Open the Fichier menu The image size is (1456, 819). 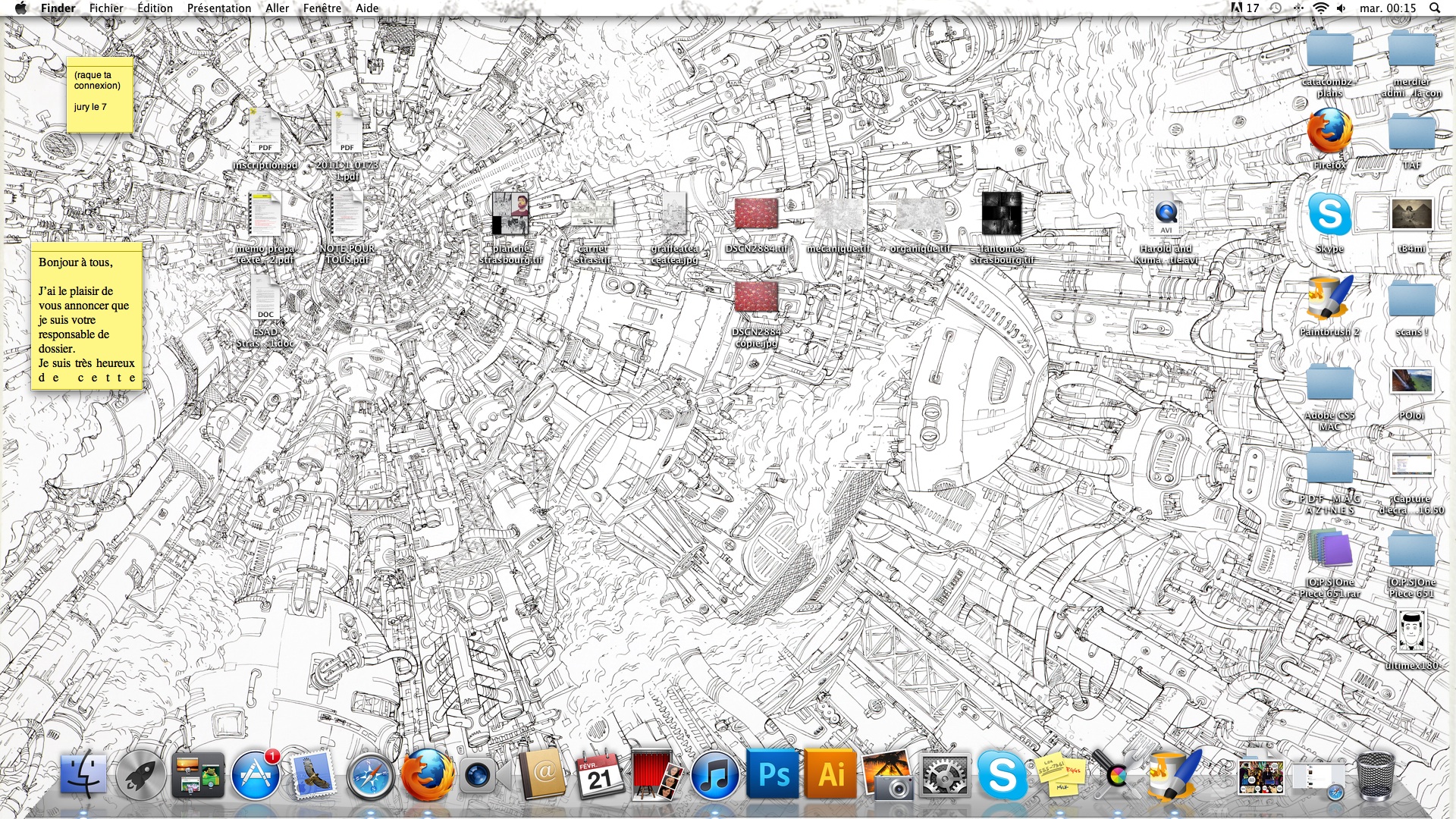[106, 8]
